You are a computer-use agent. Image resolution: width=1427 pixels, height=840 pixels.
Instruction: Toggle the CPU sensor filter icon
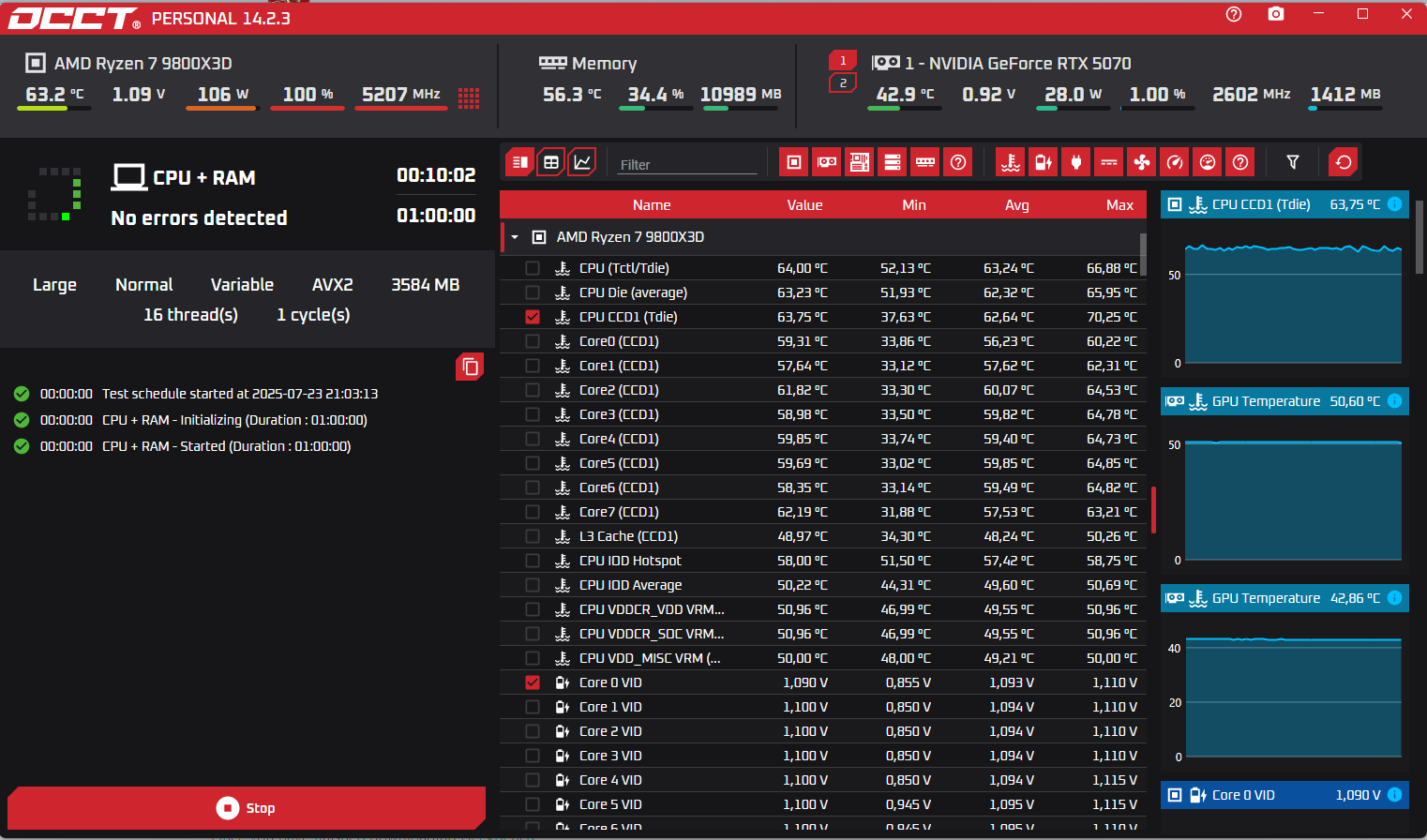tap(794, 162)
